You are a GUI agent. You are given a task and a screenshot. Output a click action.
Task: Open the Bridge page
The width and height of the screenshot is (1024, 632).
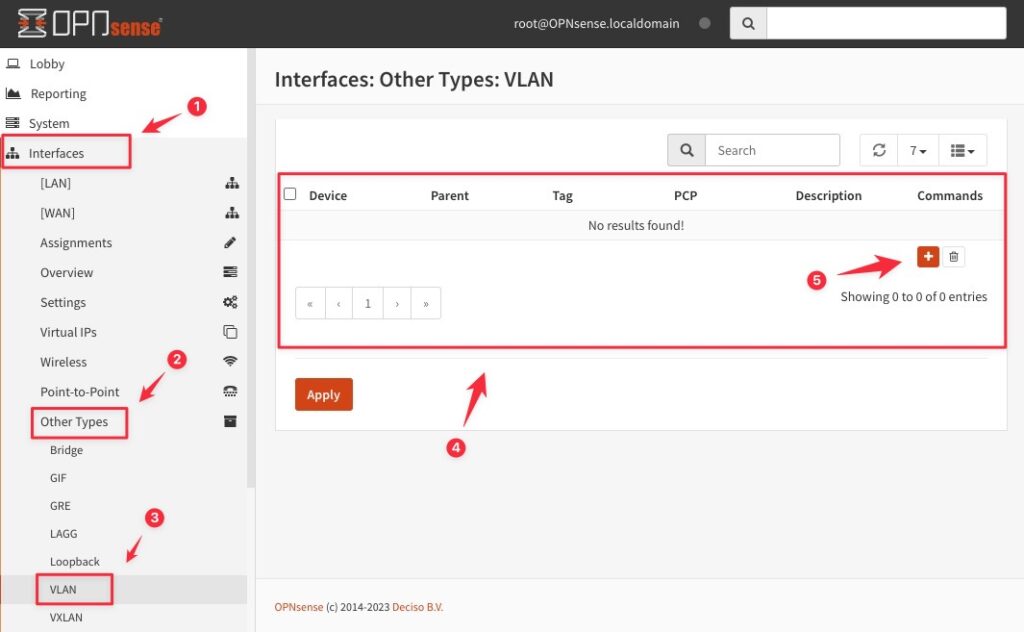[x=66, y=450]
